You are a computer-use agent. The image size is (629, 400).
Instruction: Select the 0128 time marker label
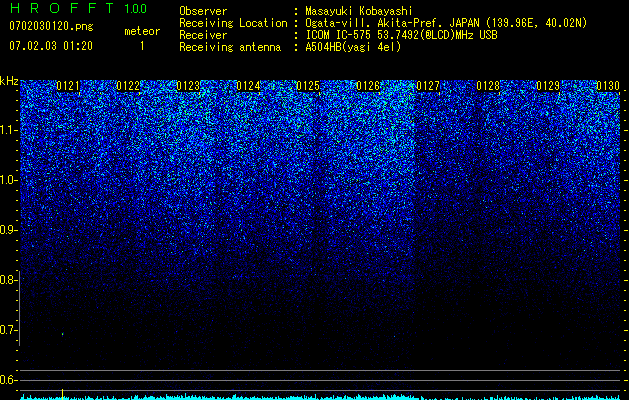click(x=488, y=86)
